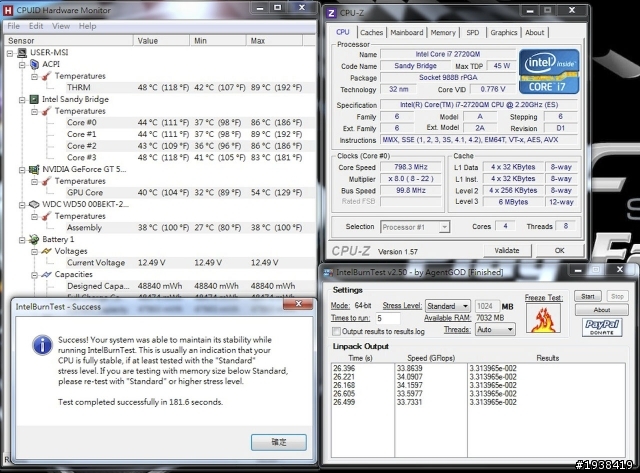Click the Validate button in CPU-Z
The image size is (640, 473).
(507, 251)
